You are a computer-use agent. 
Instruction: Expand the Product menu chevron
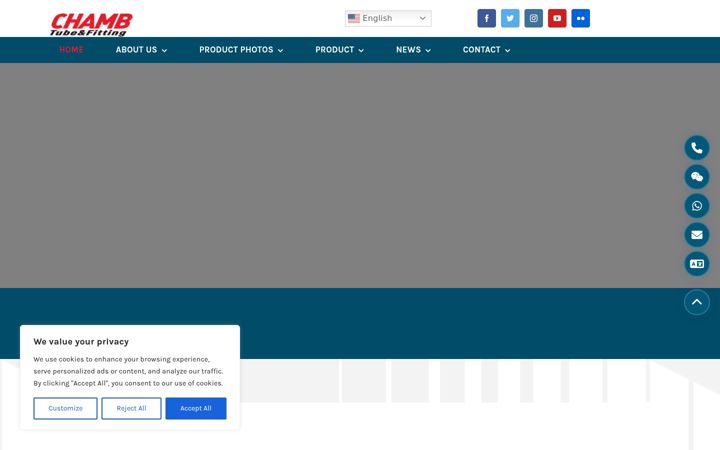(361, 51)
